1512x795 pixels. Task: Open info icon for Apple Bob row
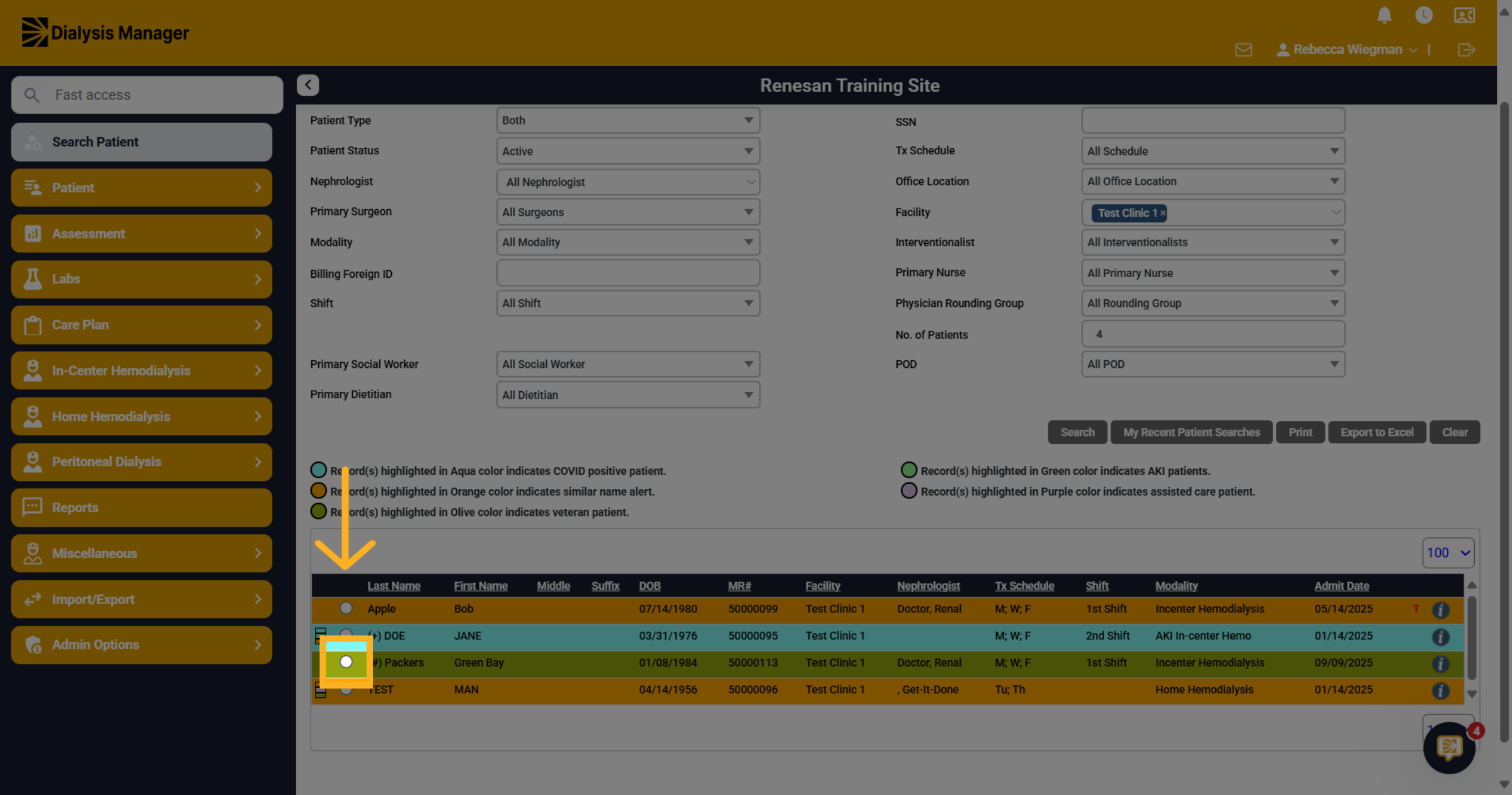(x=1440, y=610)
